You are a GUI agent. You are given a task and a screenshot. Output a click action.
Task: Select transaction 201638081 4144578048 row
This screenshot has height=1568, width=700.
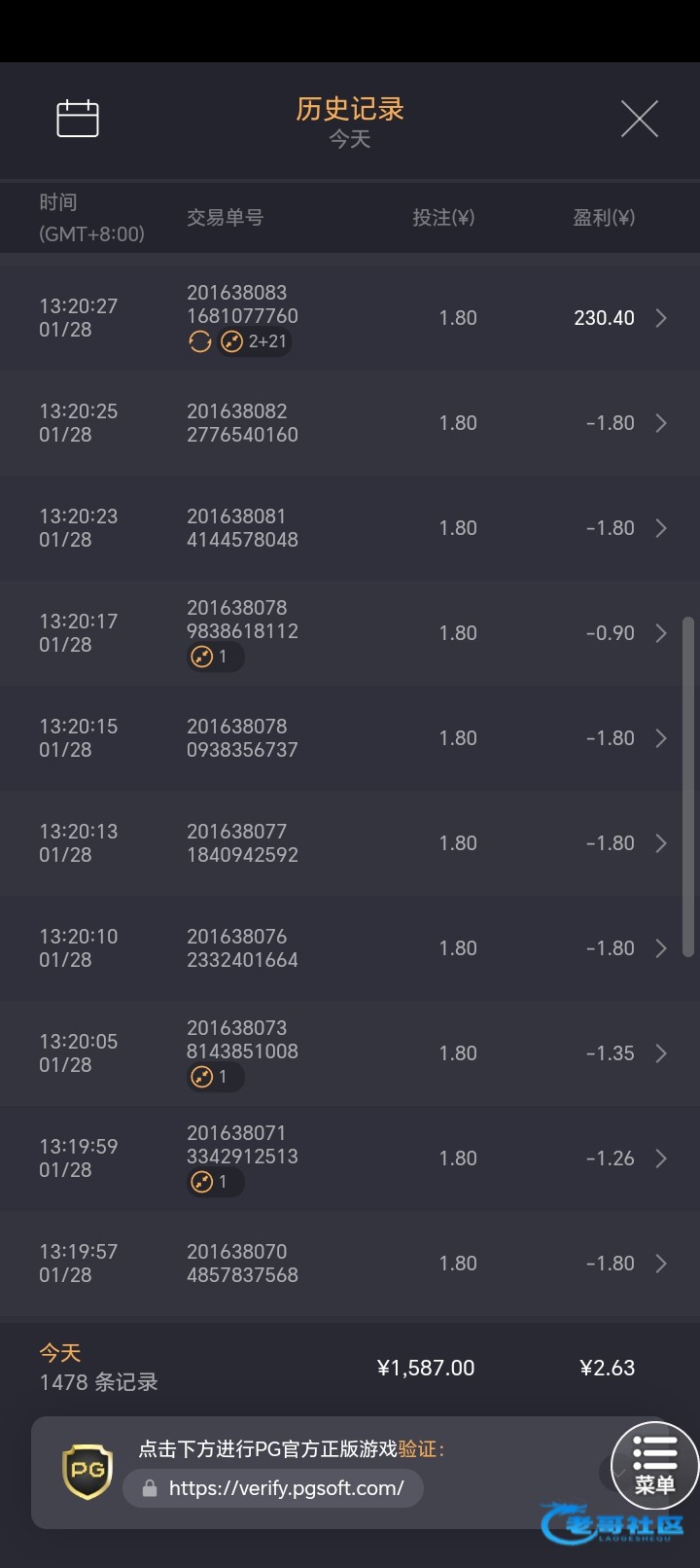click(x=242, y=528)
